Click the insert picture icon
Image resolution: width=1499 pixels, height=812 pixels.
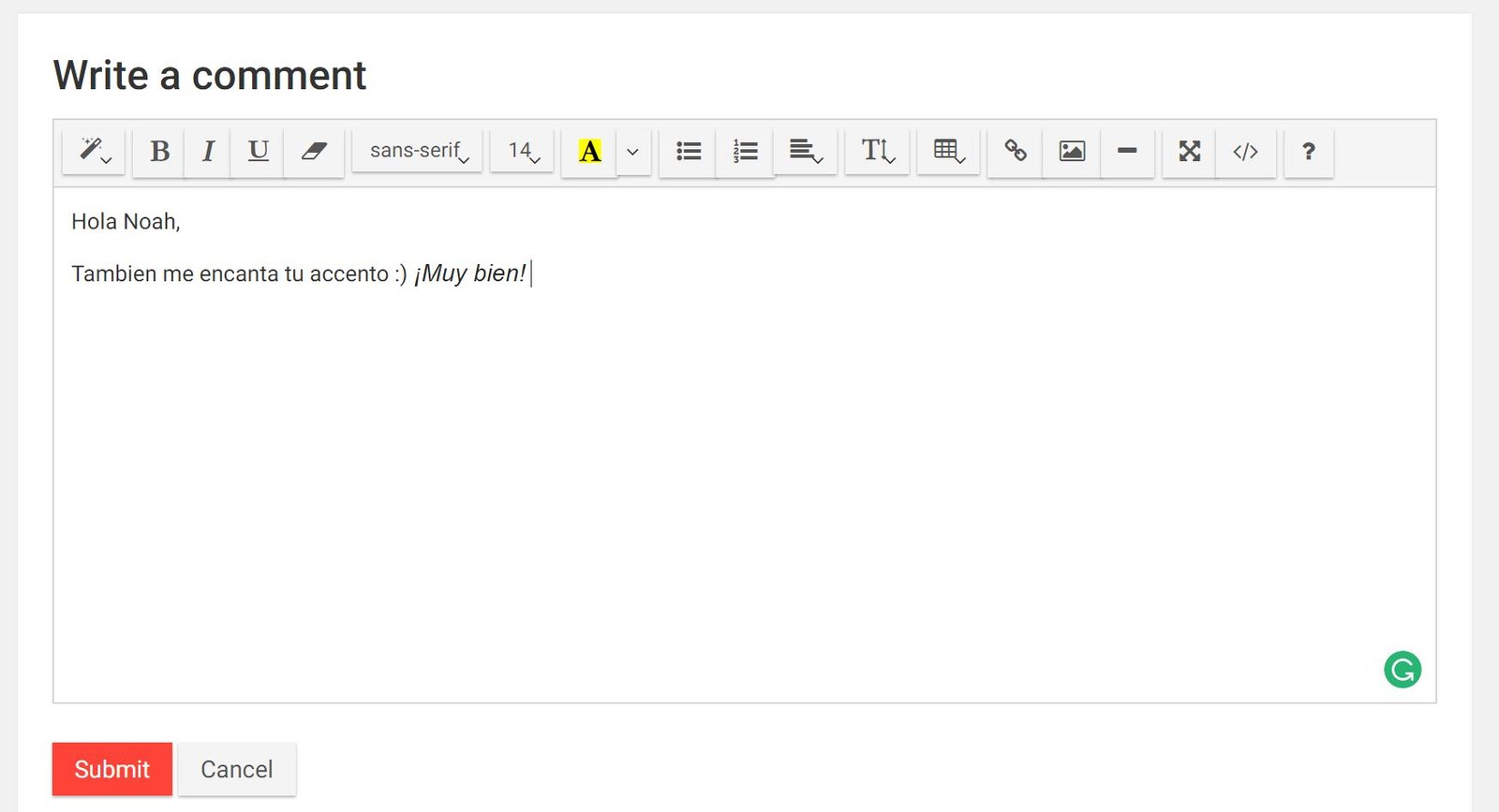coord(1072,151)
